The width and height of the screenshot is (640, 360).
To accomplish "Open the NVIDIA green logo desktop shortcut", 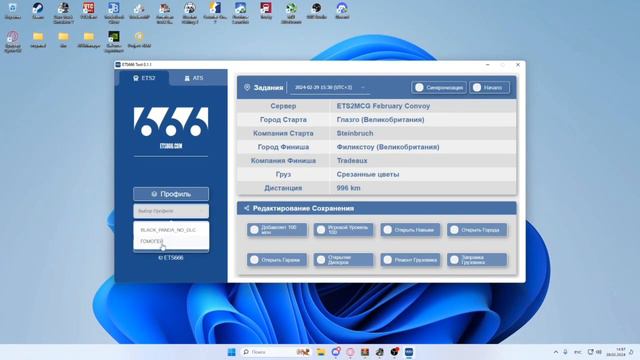I will (x=114, y=41).
